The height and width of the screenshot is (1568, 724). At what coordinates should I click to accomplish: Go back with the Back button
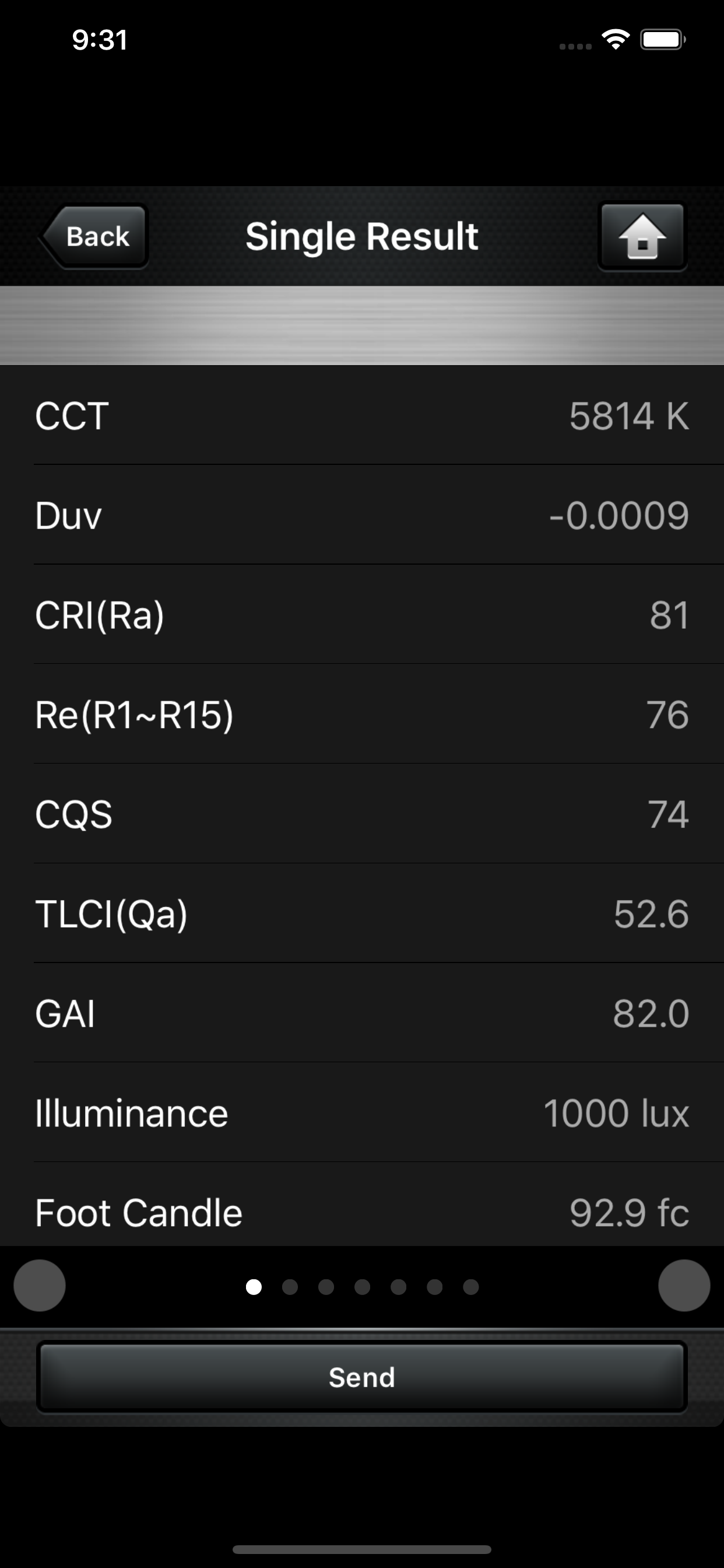click(95, 236)
